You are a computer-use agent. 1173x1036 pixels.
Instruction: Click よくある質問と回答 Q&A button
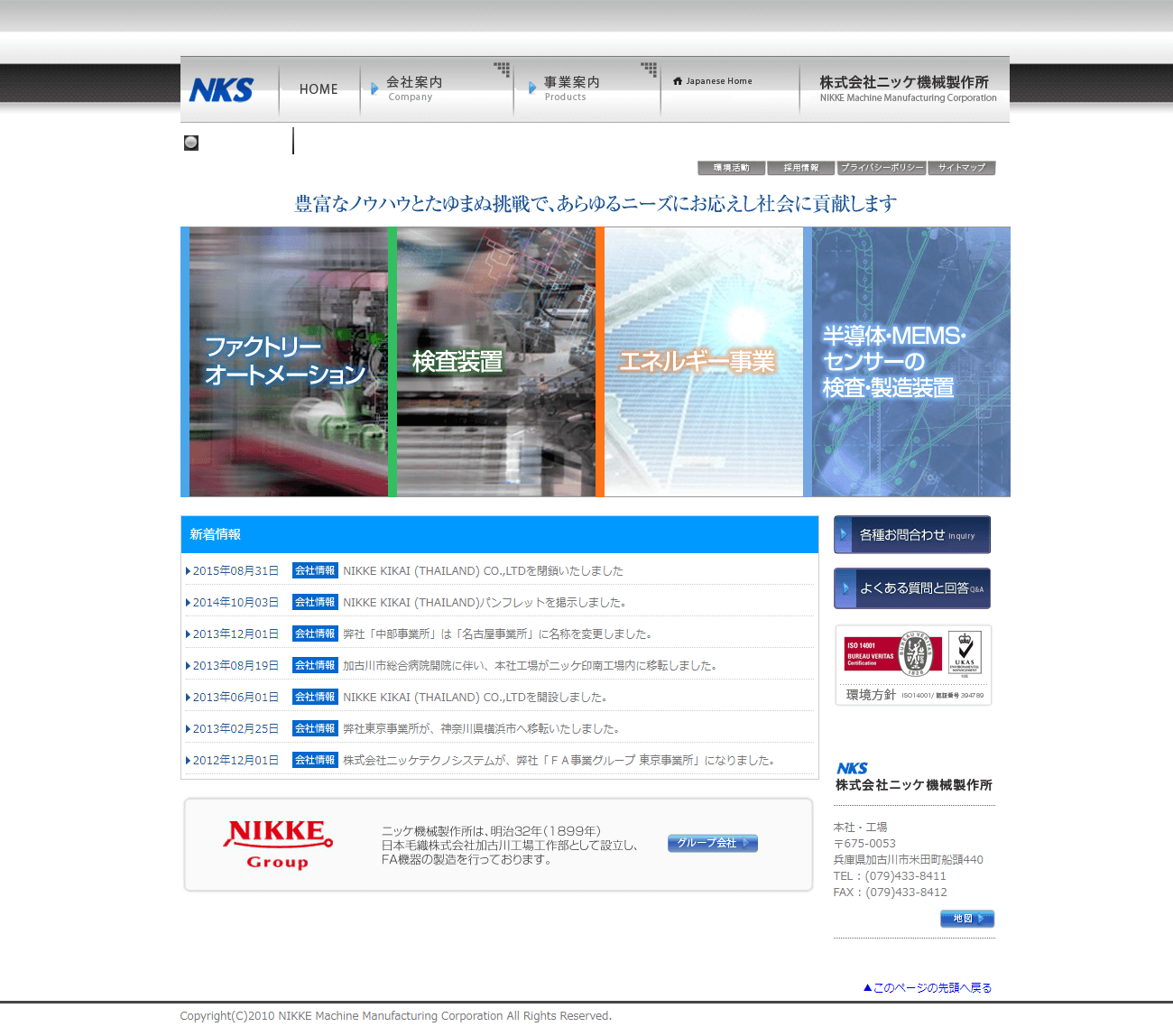[912, 588]
